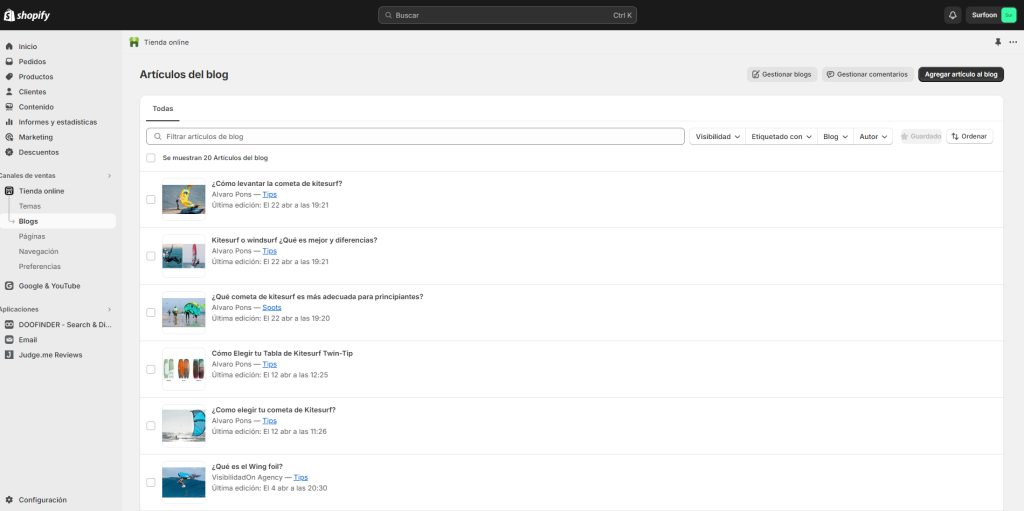Screen dimensions: 1024x511
Task: Open the three-dot more options menu
Action: click(x=1013, y=42)
